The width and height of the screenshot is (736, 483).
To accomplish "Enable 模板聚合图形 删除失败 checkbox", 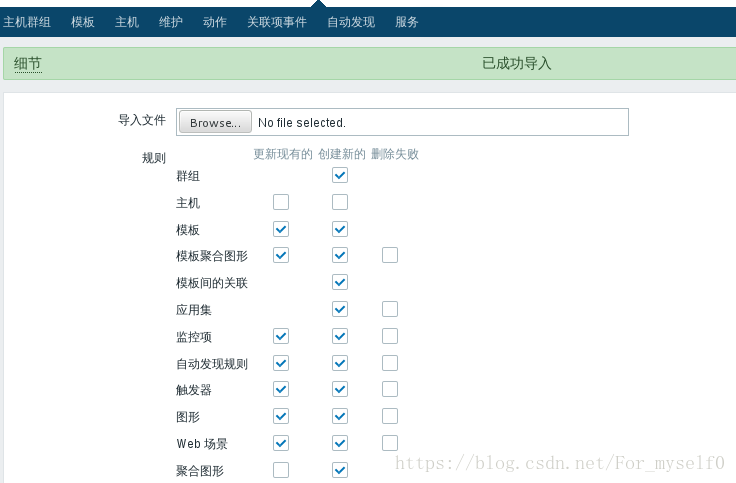I will click(390, 255).
